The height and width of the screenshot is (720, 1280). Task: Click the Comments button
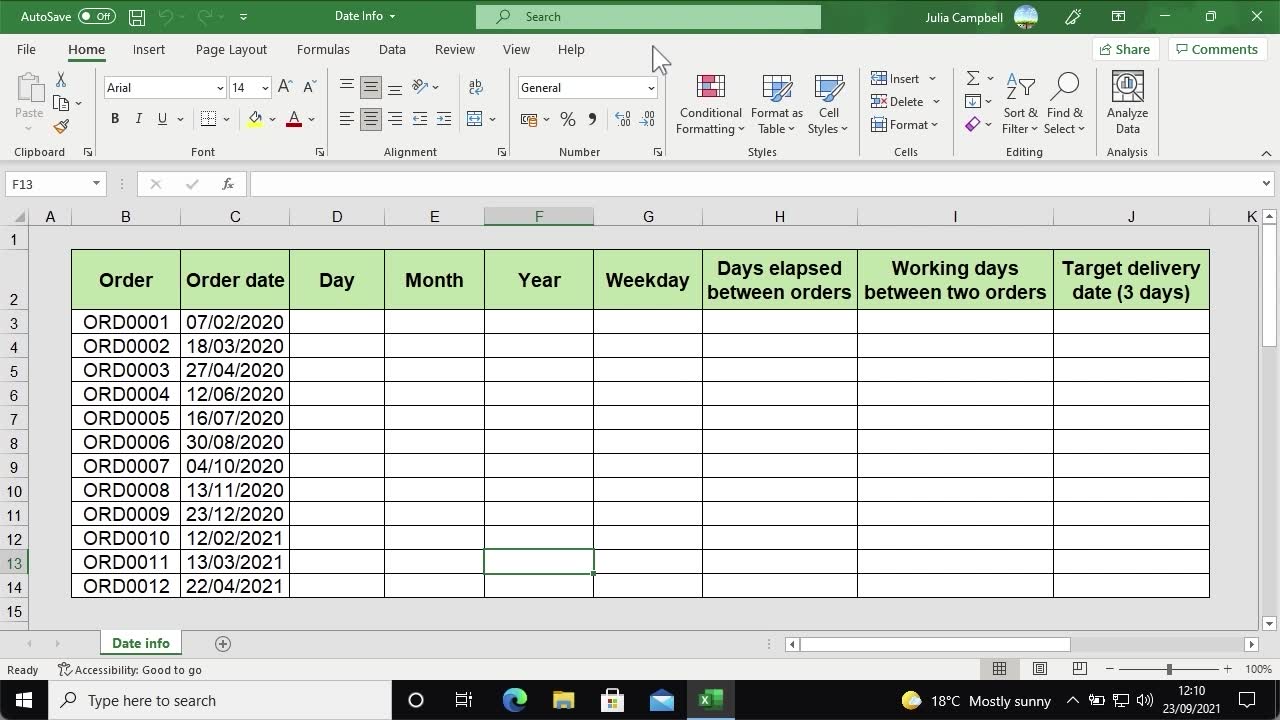click(x=1217, y=49)
